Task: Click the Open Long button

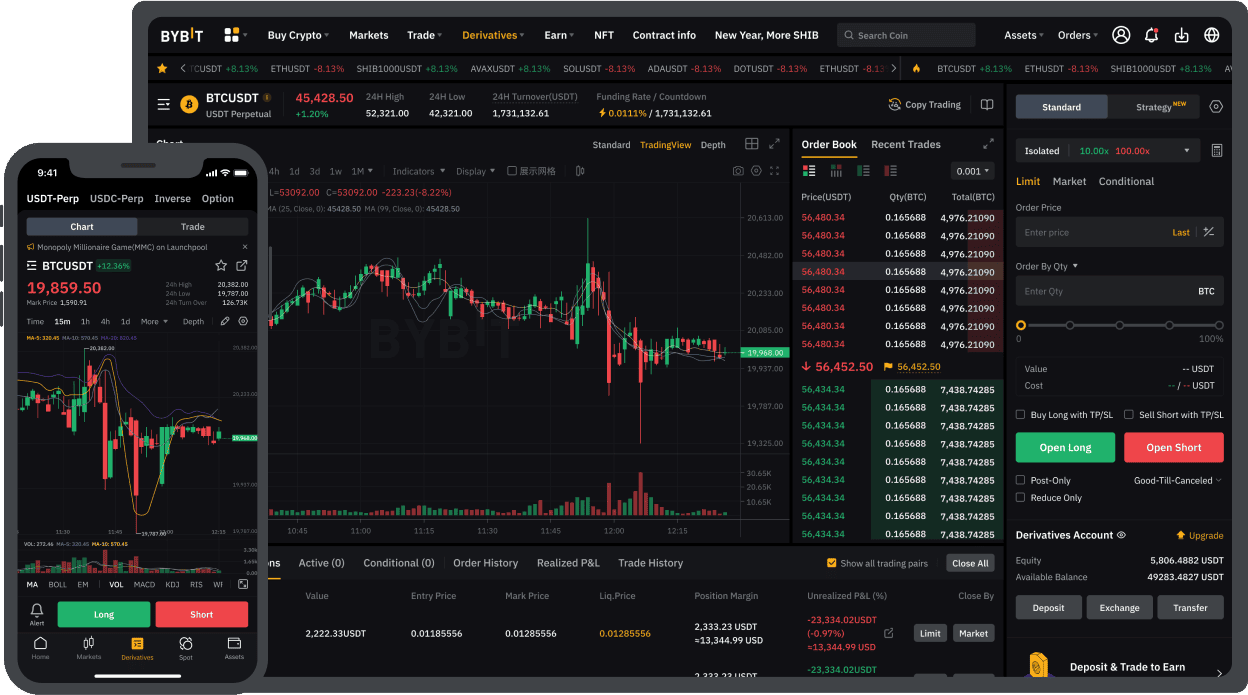Action: click(x=1064, y=447)
